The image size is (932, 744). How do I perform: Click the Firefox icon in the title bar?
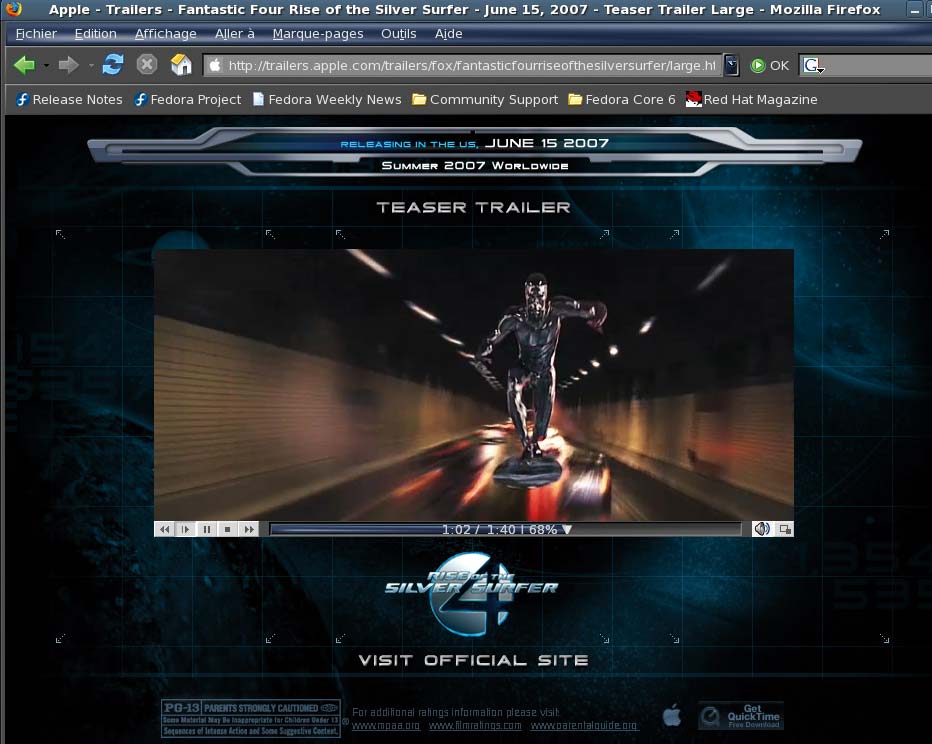pos(13,8)
